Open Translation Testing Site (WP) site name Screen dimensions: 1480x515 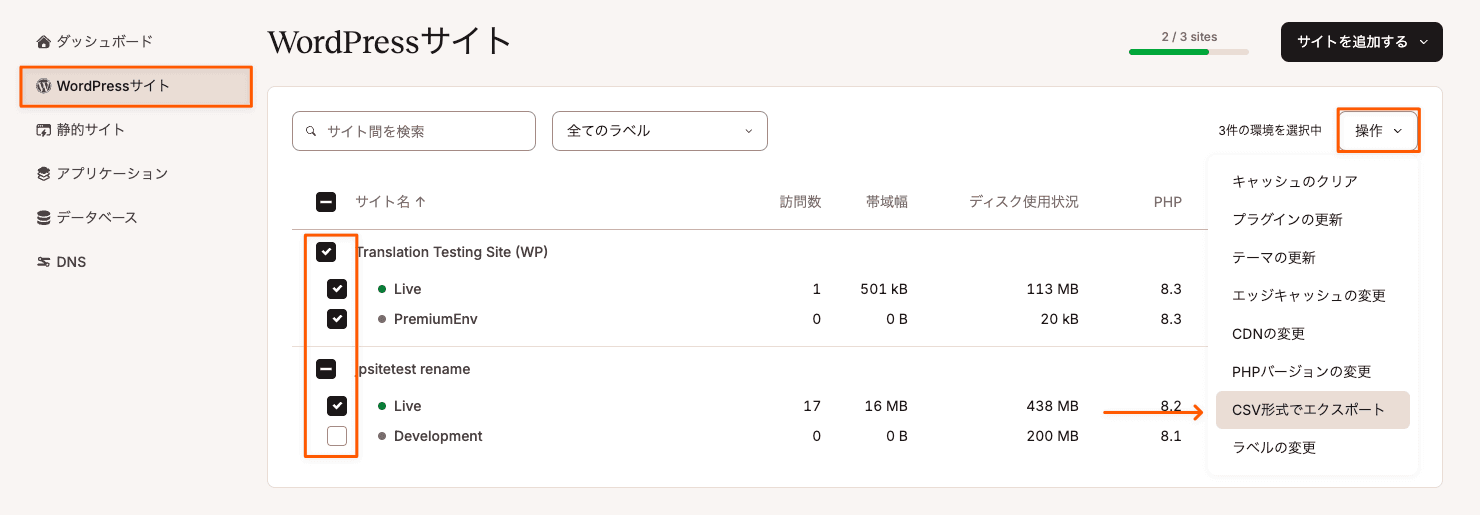452,252
